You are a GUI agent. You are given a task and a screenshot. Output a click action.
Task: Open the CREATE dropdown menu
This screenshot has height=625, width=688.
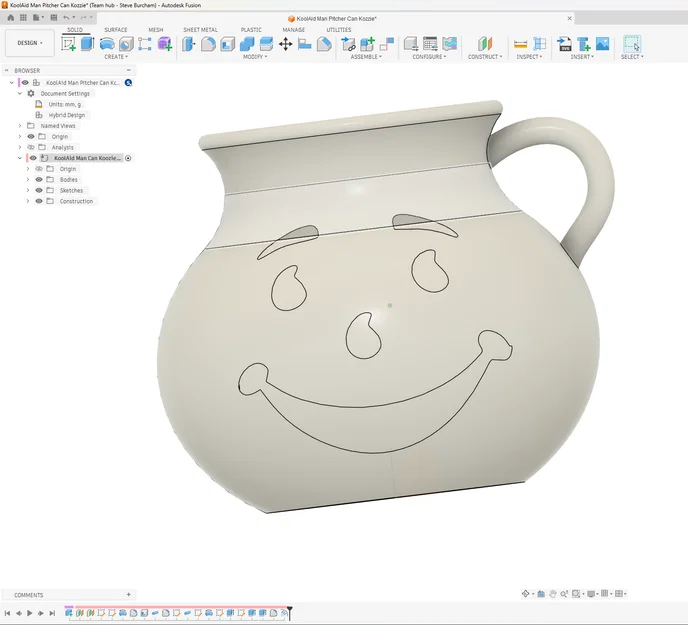pyautogui.click(x=116, y=57)
